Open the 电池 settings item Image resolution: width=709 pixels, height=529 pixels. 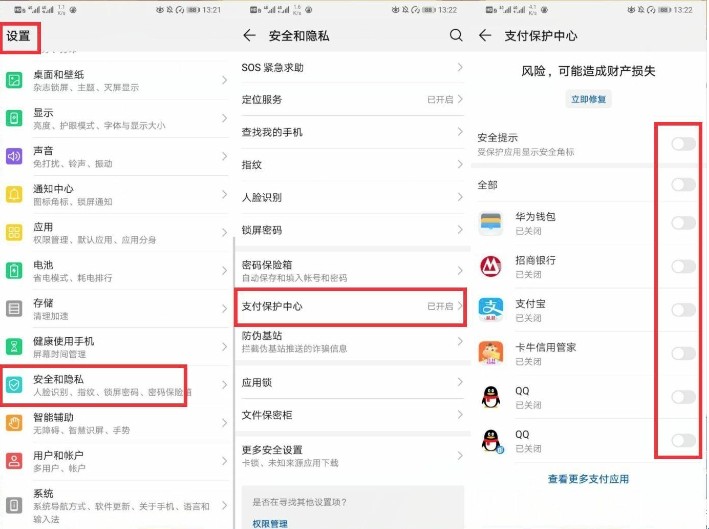pyautogui.click(x=110, y=271)
